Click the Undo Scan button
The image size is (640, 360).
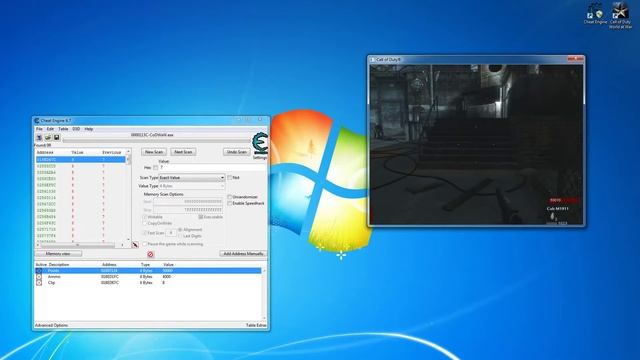[236, 152]
